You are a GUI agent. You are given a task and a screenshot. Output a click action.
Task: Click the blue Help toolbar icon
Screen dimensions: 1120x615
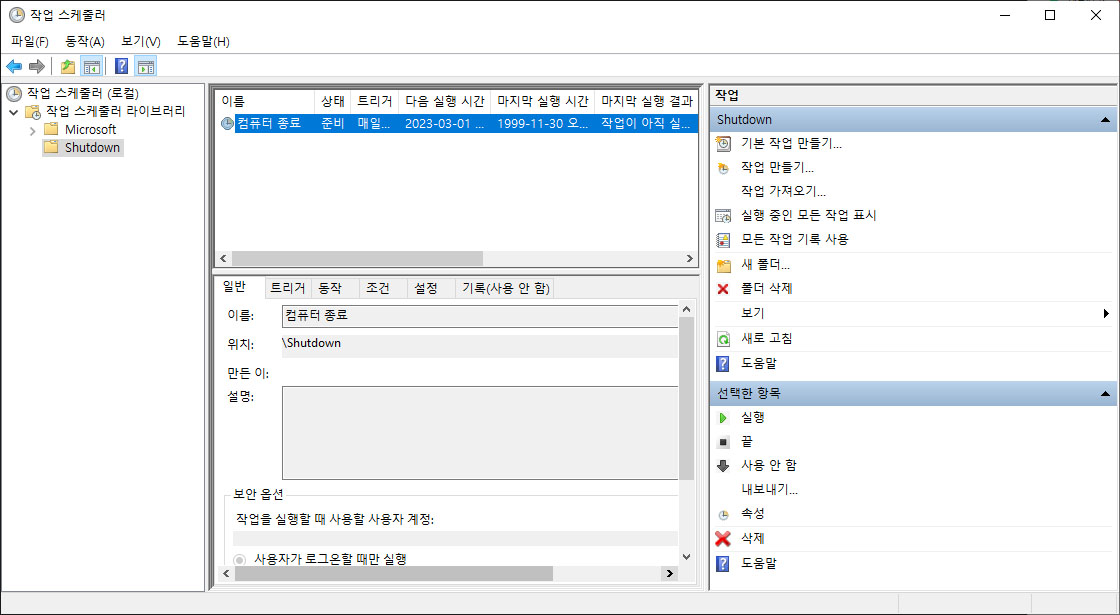pyautogui.click(x=121, y=66)
